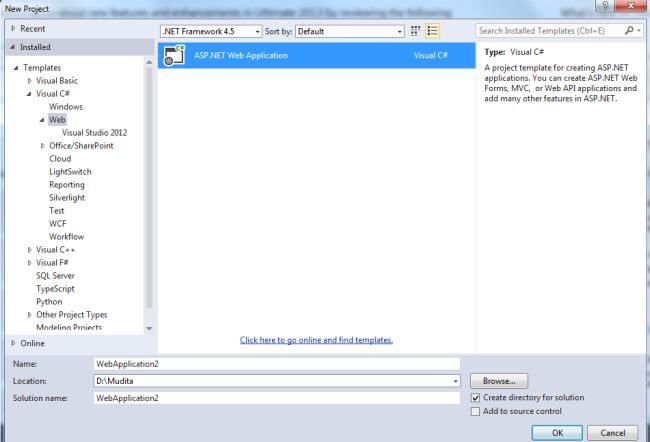The height and width of the screenshot is (442, 650).
Task: Collapse the Installed section
Action: click(x=12, y=47)
